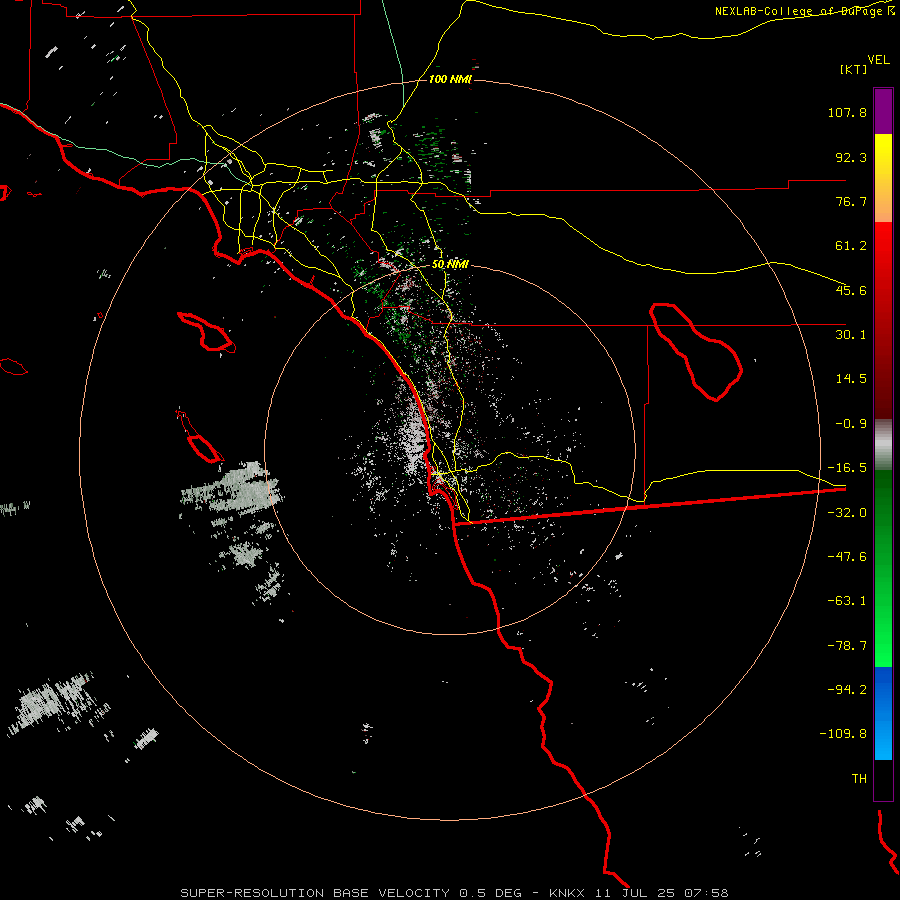Pick the gray near-zero segment of the color bar

click(x=883, y=445)
